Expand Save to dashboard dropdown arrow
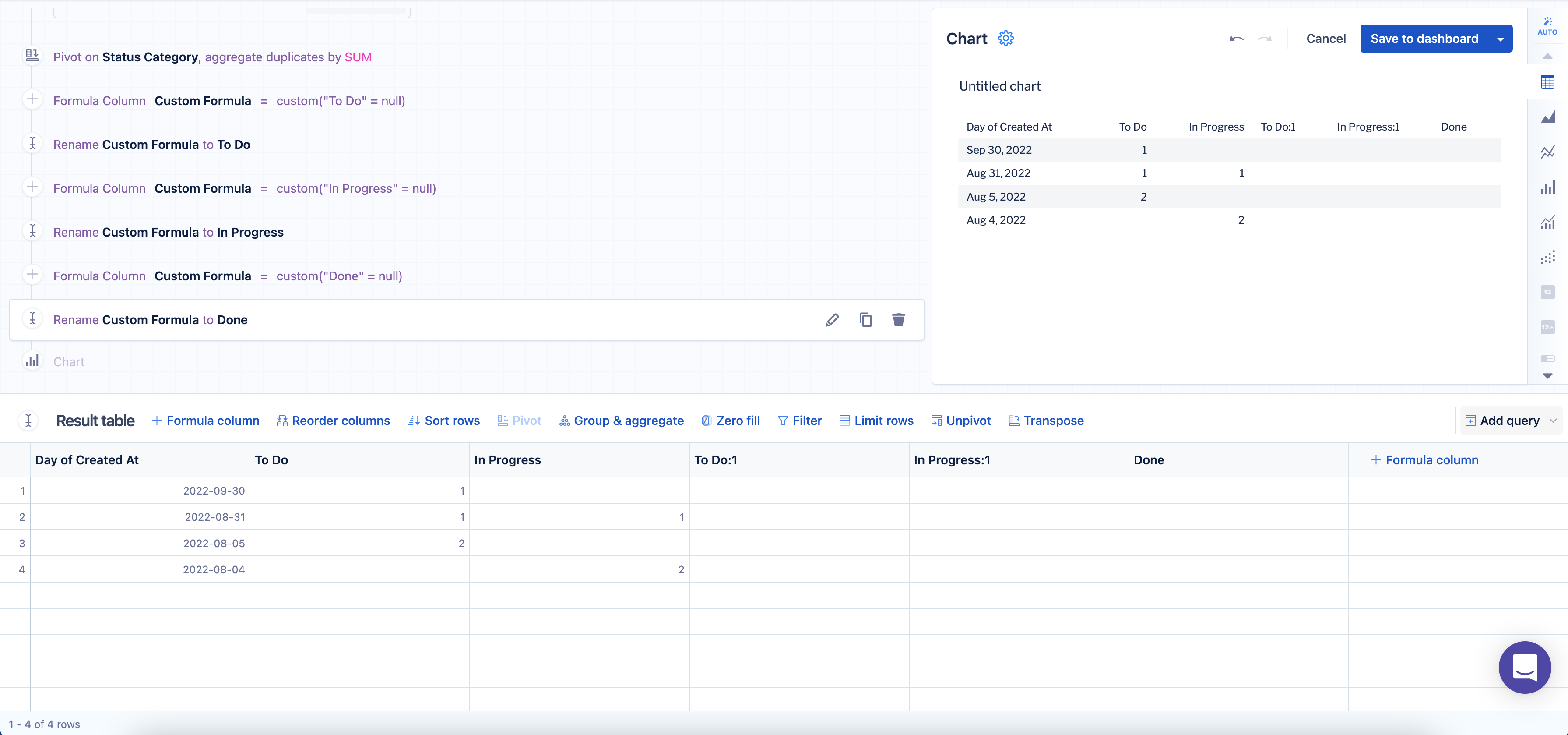This screenshot has height=735, width=1568. 1500,39
